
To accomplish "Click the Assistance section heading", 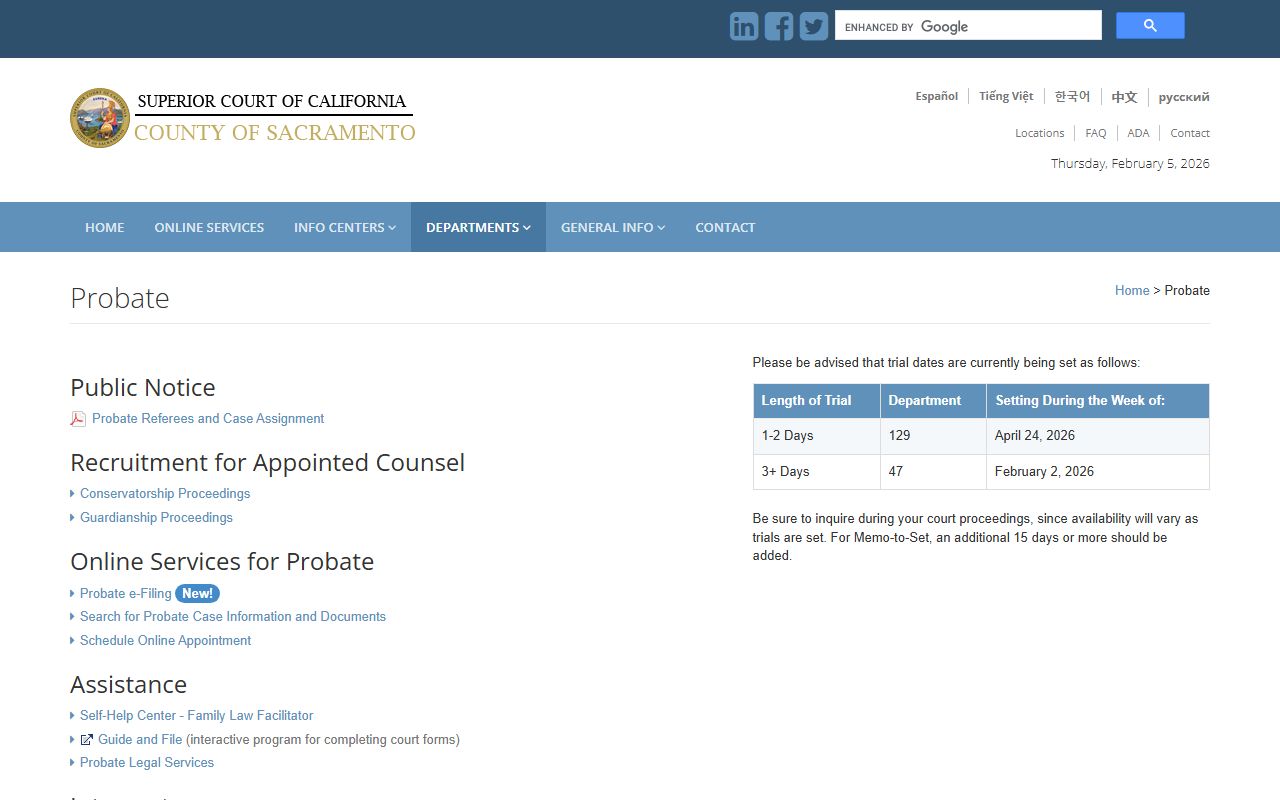I will 129,684.
